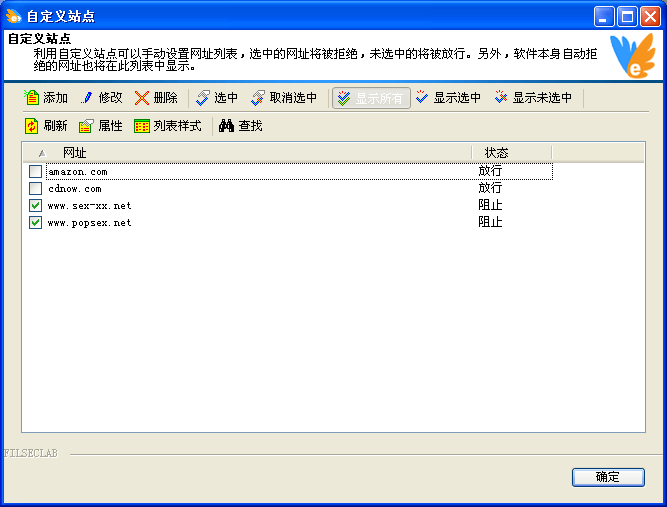Click the 删除 (Delete) red X icon
This screenshot has height=507, width=667.
(142, 98)
